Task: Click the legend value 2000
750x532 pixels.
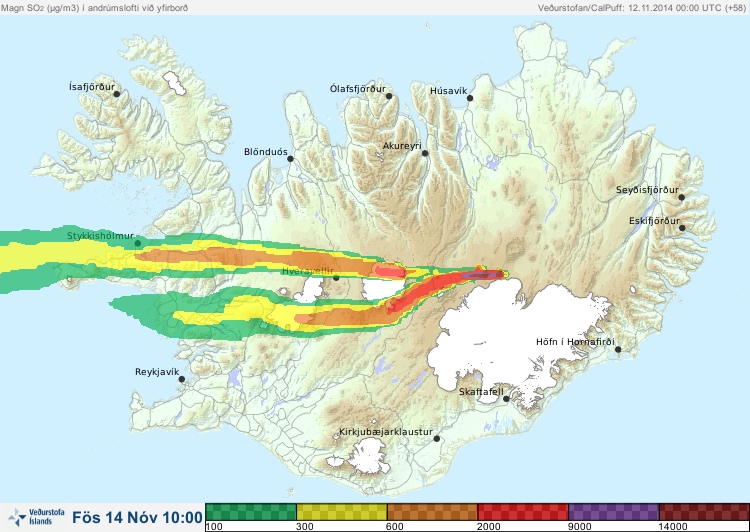Action: click(489, 527)
